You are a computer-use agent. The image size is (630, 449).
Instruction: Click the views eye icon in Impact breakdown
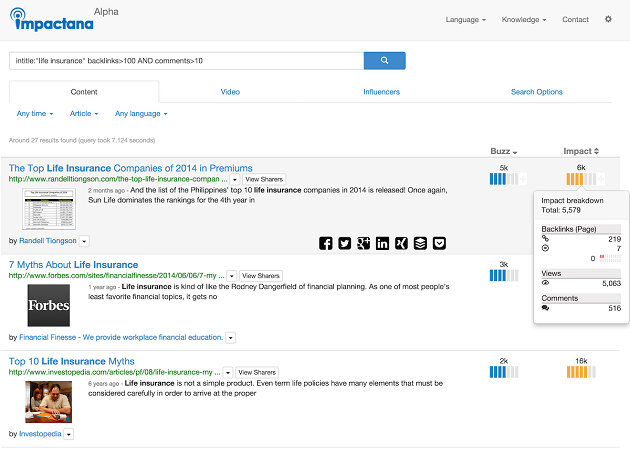[x=545, y=283]
